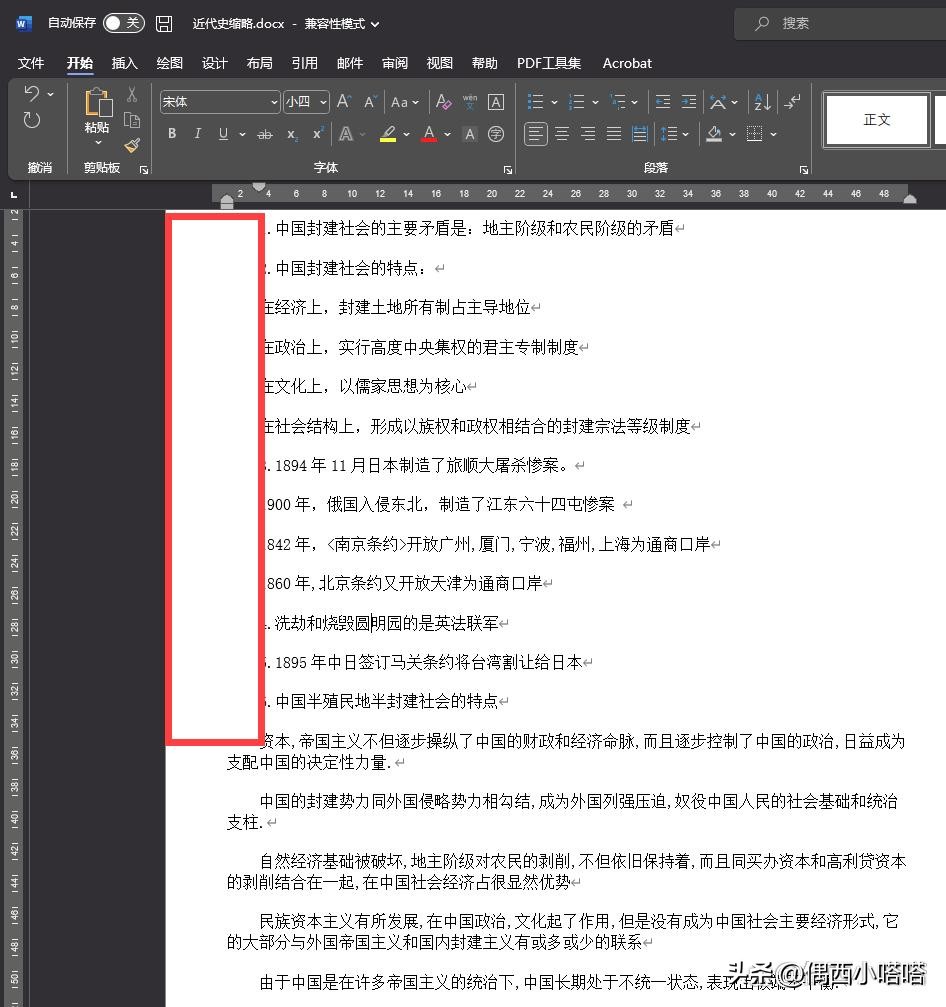Screen dimensions: 946x1007
Task: Click the Clear Formatting icon
Action: [x=443, y=101]
